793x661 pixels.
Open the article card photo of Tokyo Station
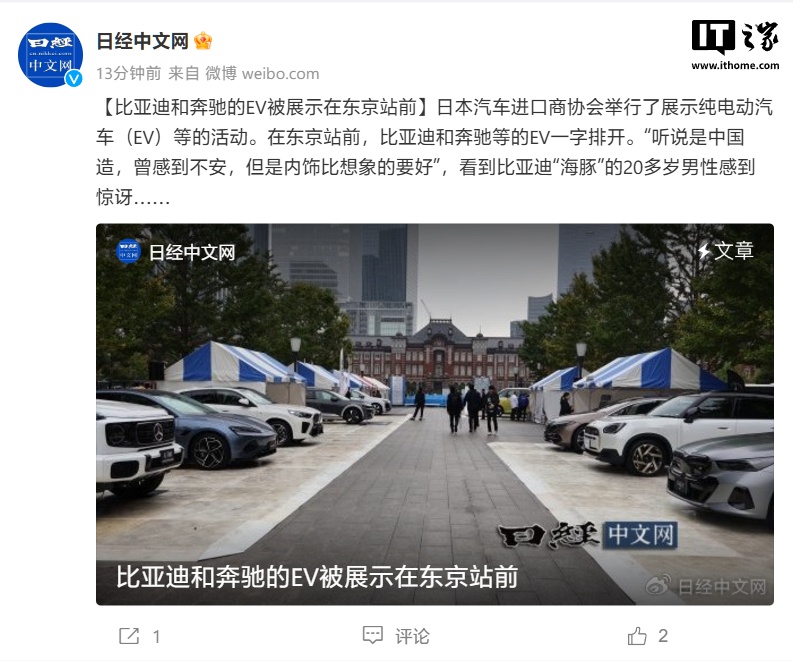(x=435, y=414)
